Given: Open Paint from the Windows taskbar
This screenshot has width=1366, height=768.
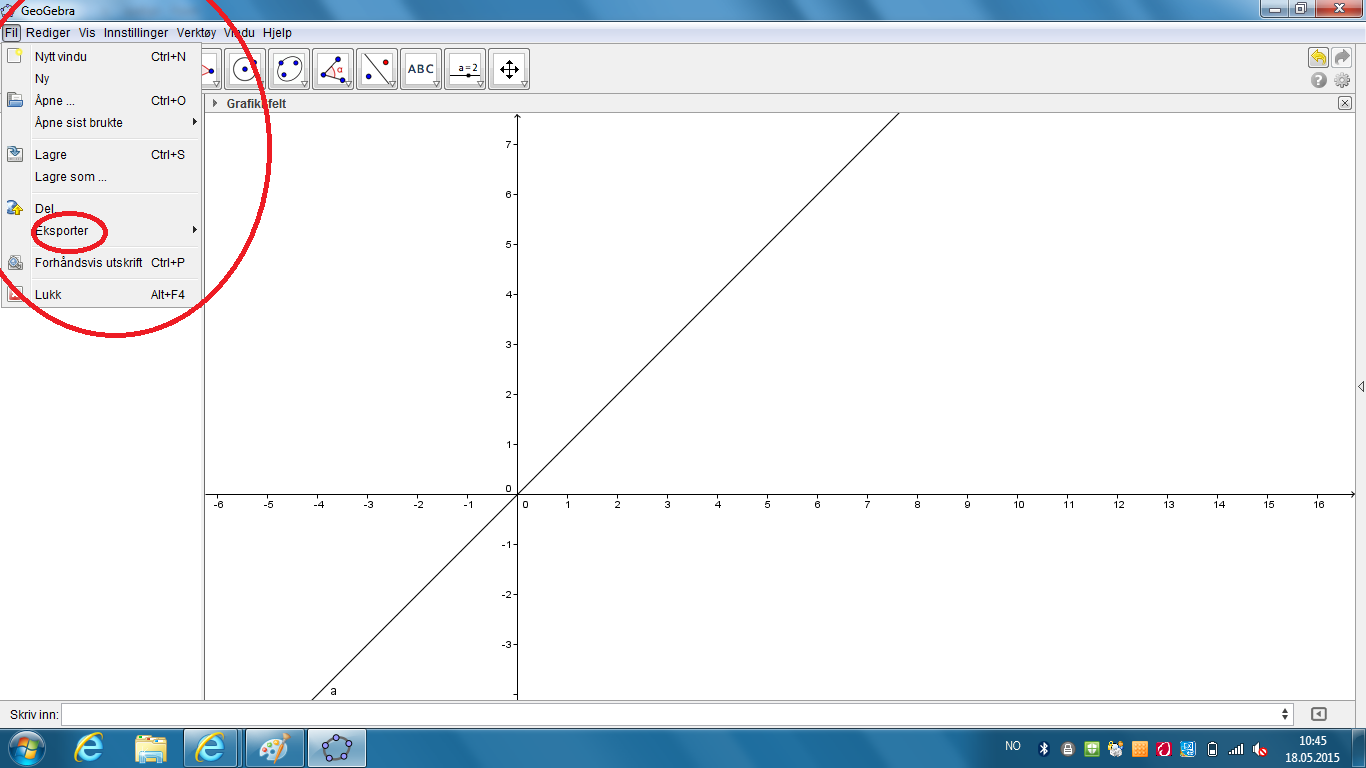Looking at the screenshot, I should (x=272, y=748).
